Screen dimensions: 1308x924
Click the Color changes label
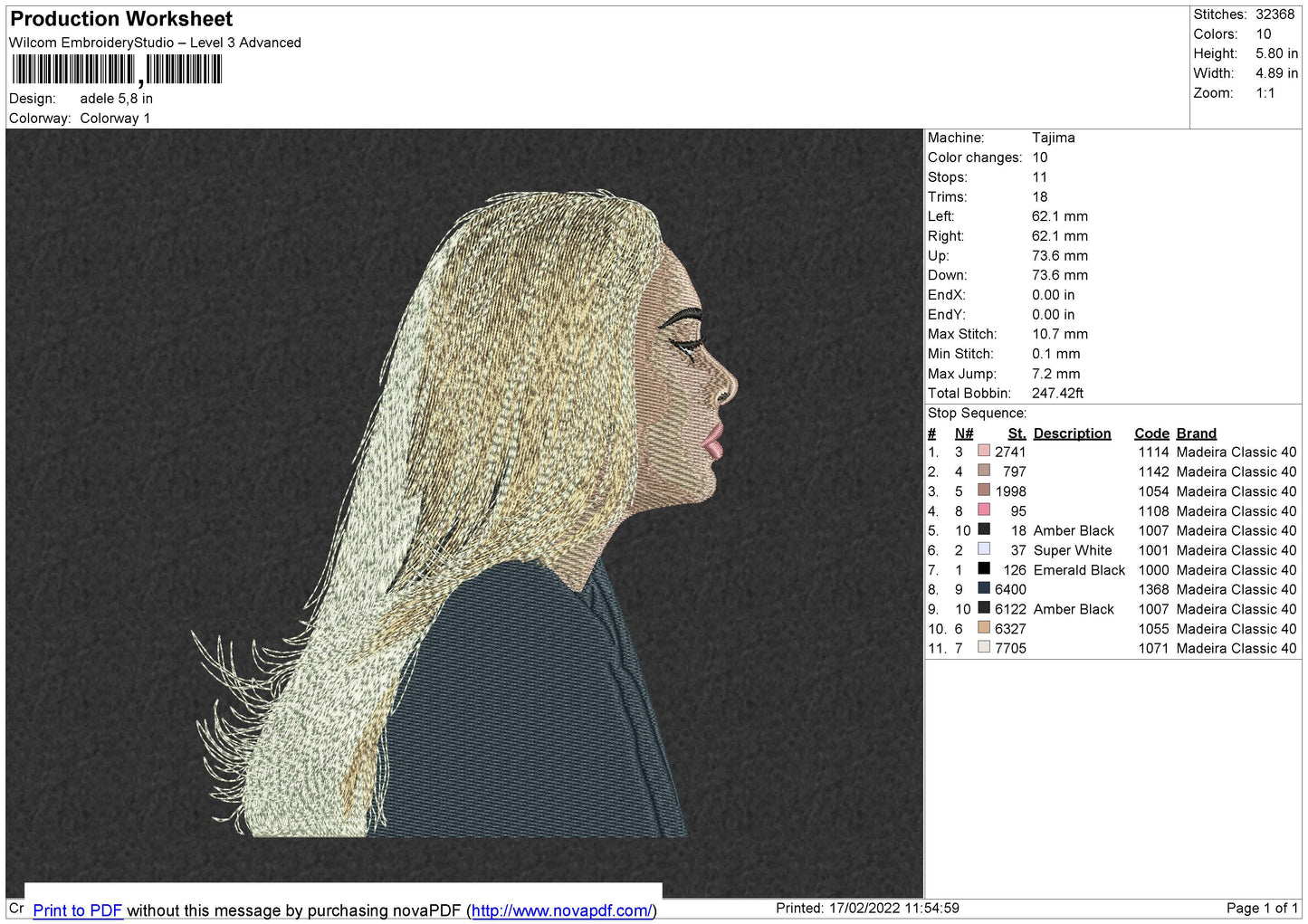(975, 157)
